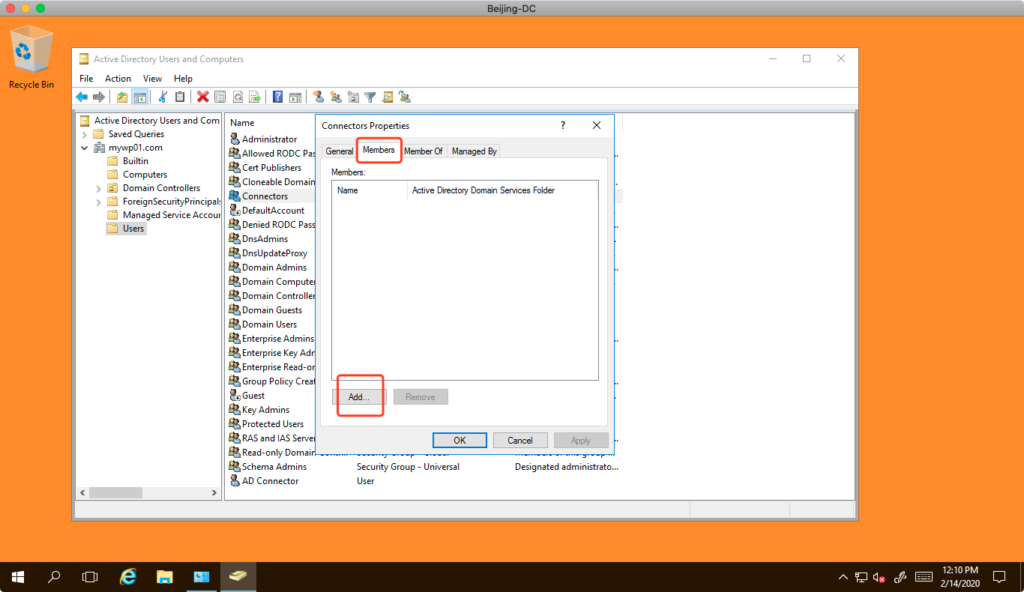The height and width of the screenshot is (592, 1024).
Task: Expand the Domain Controllers node
Action: 99,188
